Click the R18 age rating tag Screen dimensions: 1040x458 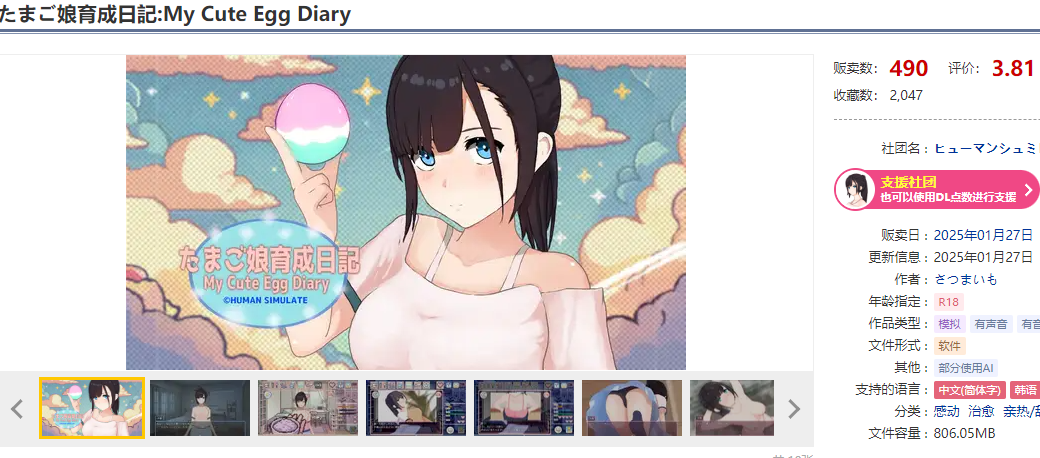(948, 302)
